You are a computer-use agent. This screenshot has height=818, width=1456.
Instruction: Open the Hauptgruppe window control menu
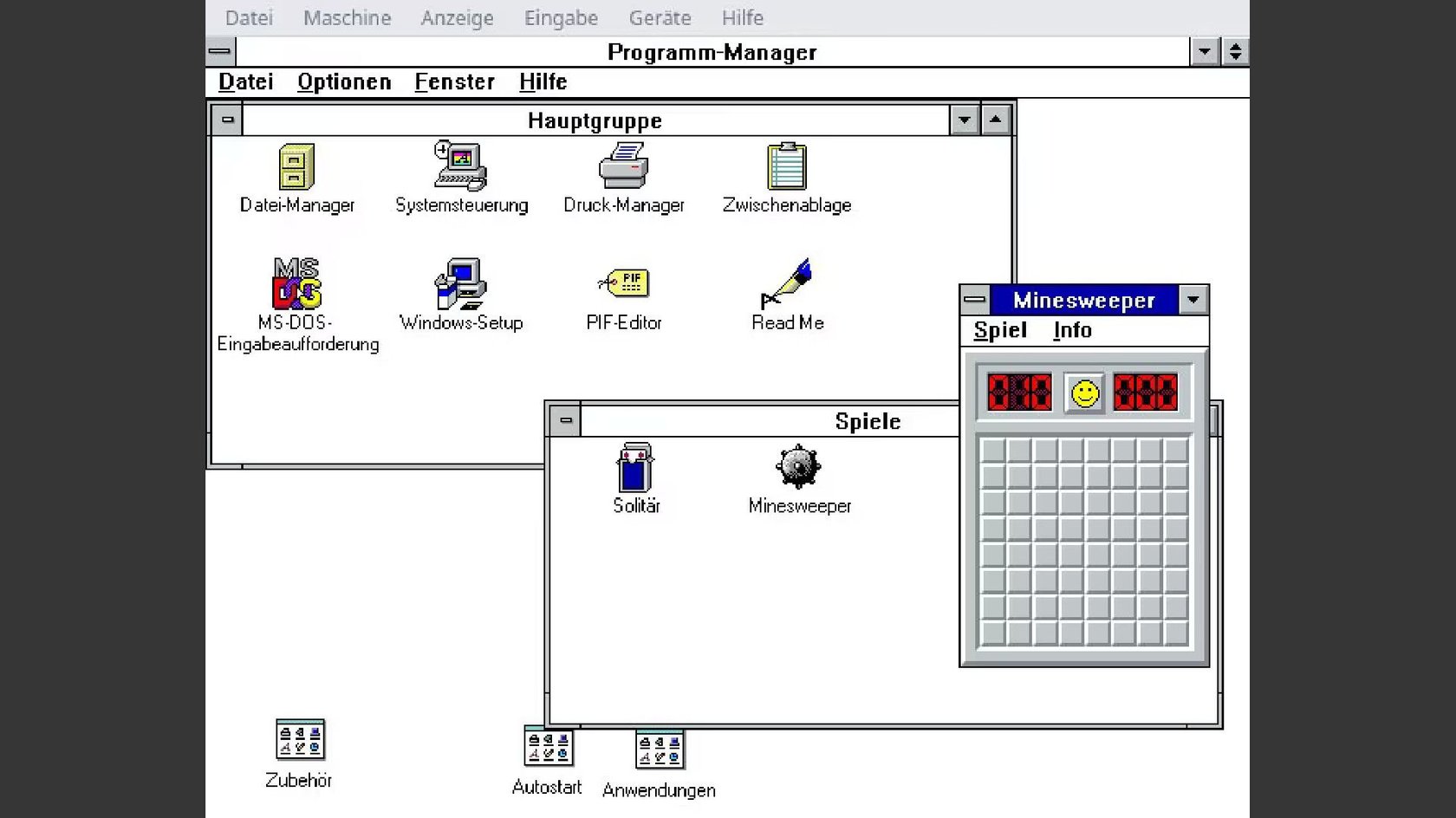pos(225,120)
